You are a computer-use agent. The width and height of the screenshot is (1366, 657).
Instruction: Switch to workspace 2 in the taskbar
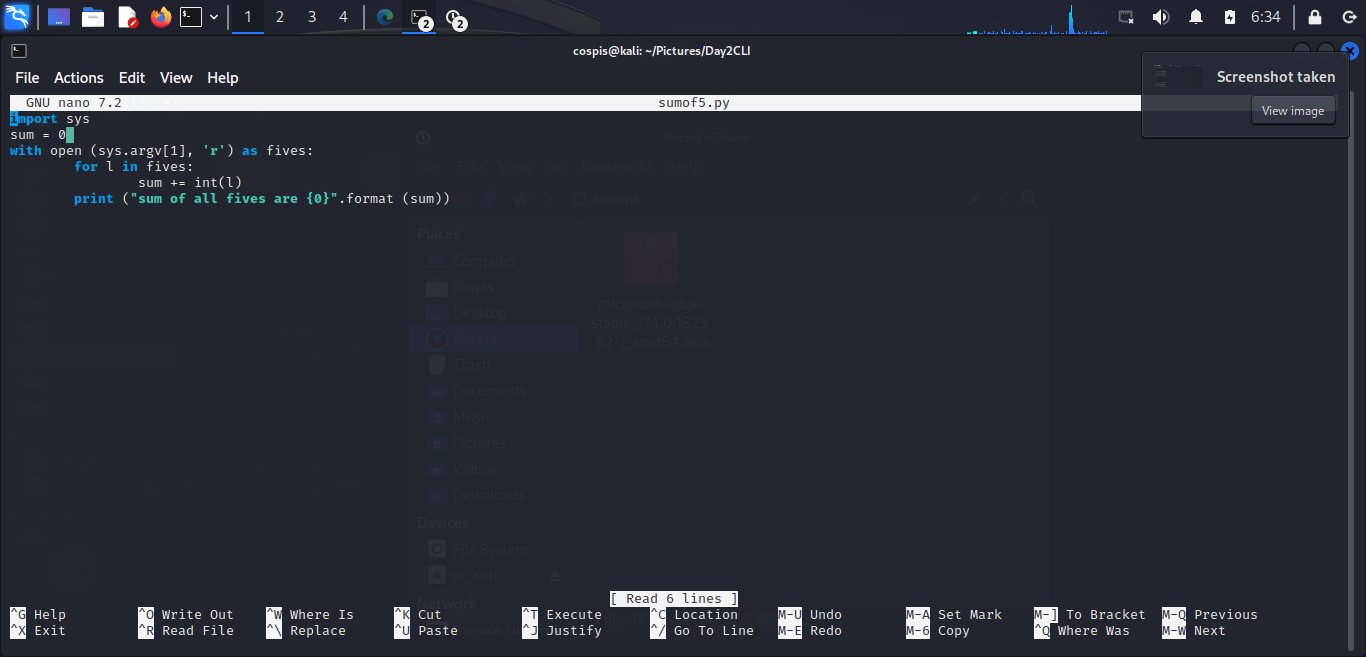click(x=279, y=16)
